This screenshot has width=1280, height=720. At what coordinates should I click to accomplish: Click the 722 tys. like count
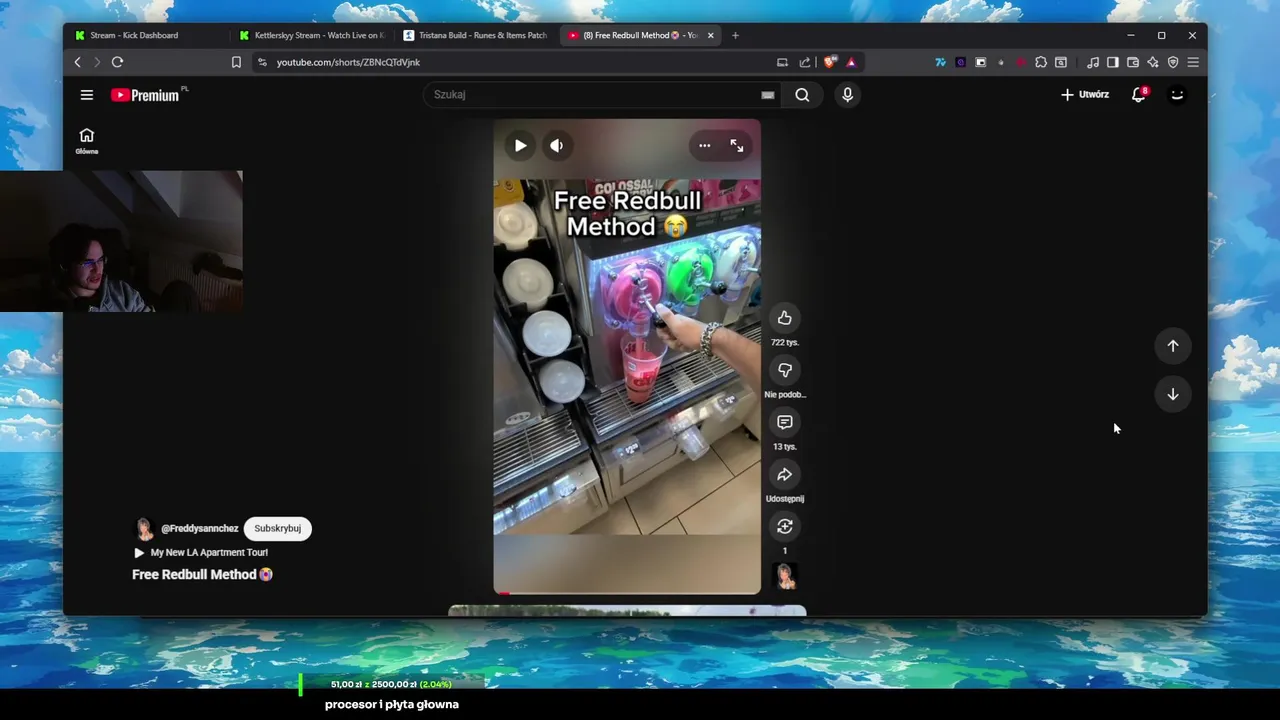coord(785,342)
